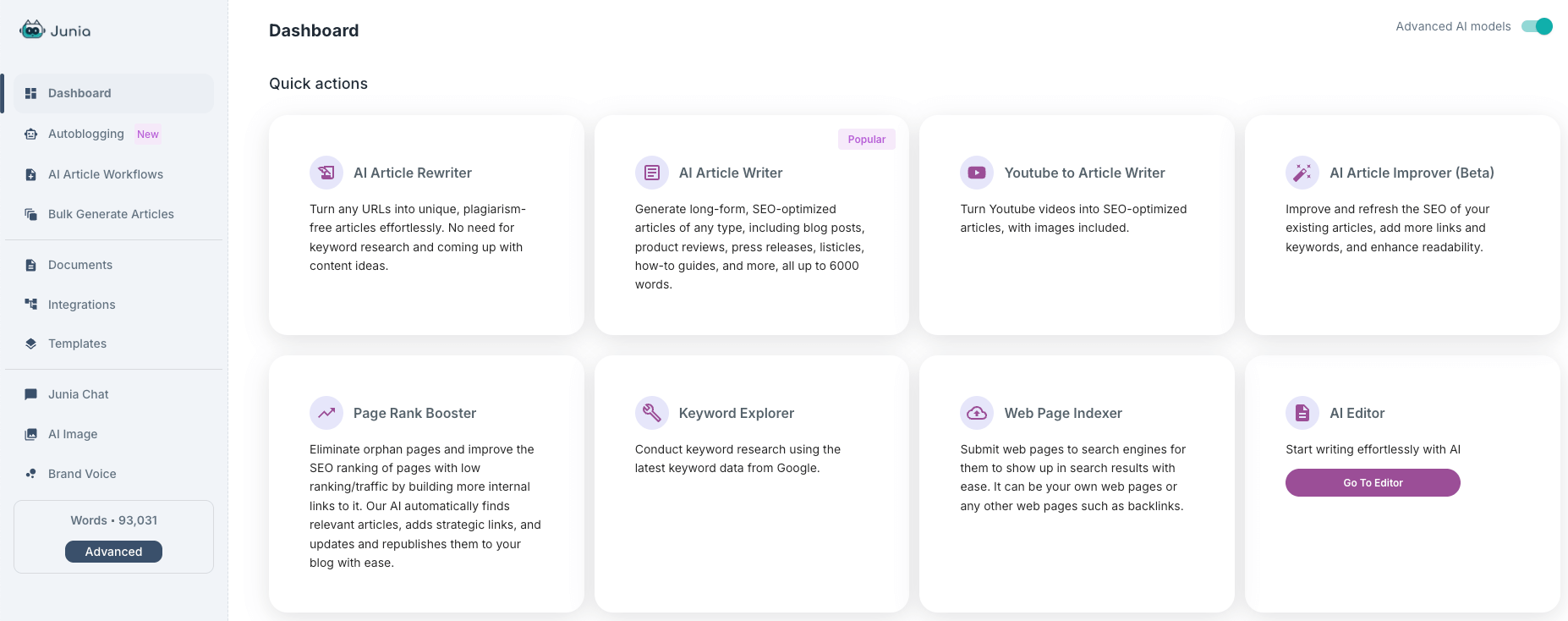Toggle Advanced AI models switch off
The image size is (1568, 621).
(x=1537, y=26)
